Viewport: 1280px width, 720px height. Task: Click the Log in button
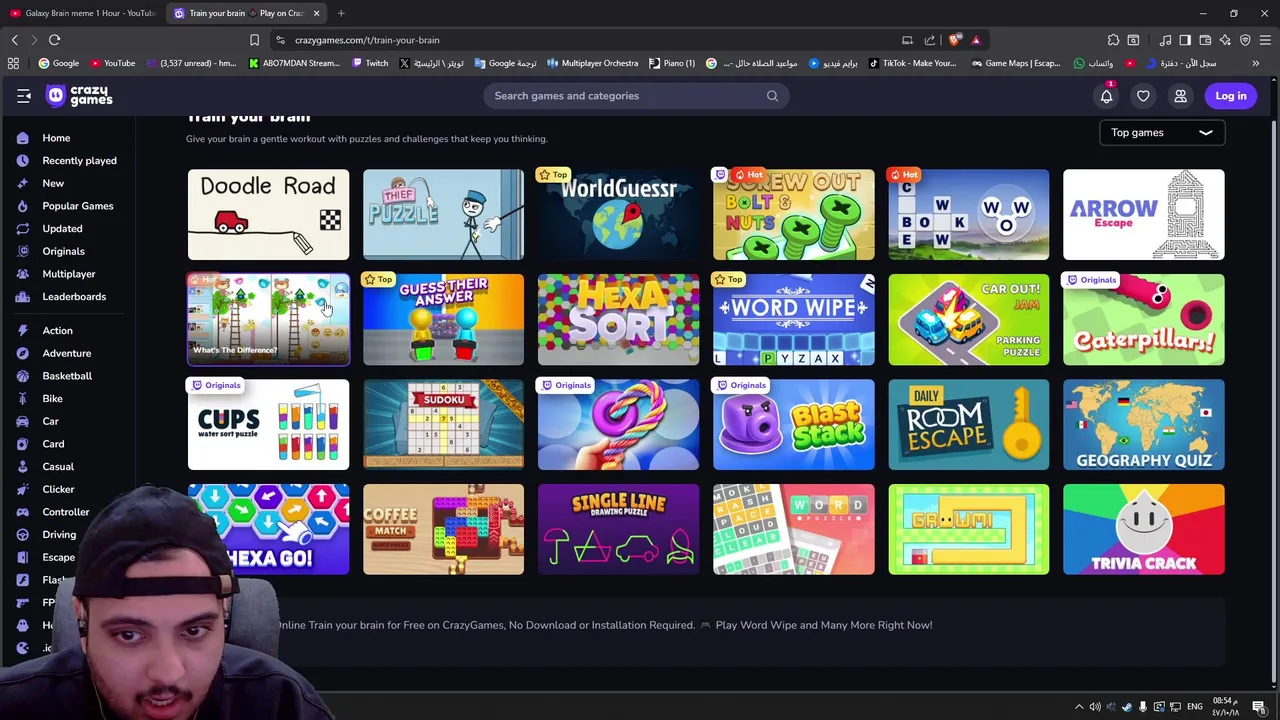(x=1231, y=96)
